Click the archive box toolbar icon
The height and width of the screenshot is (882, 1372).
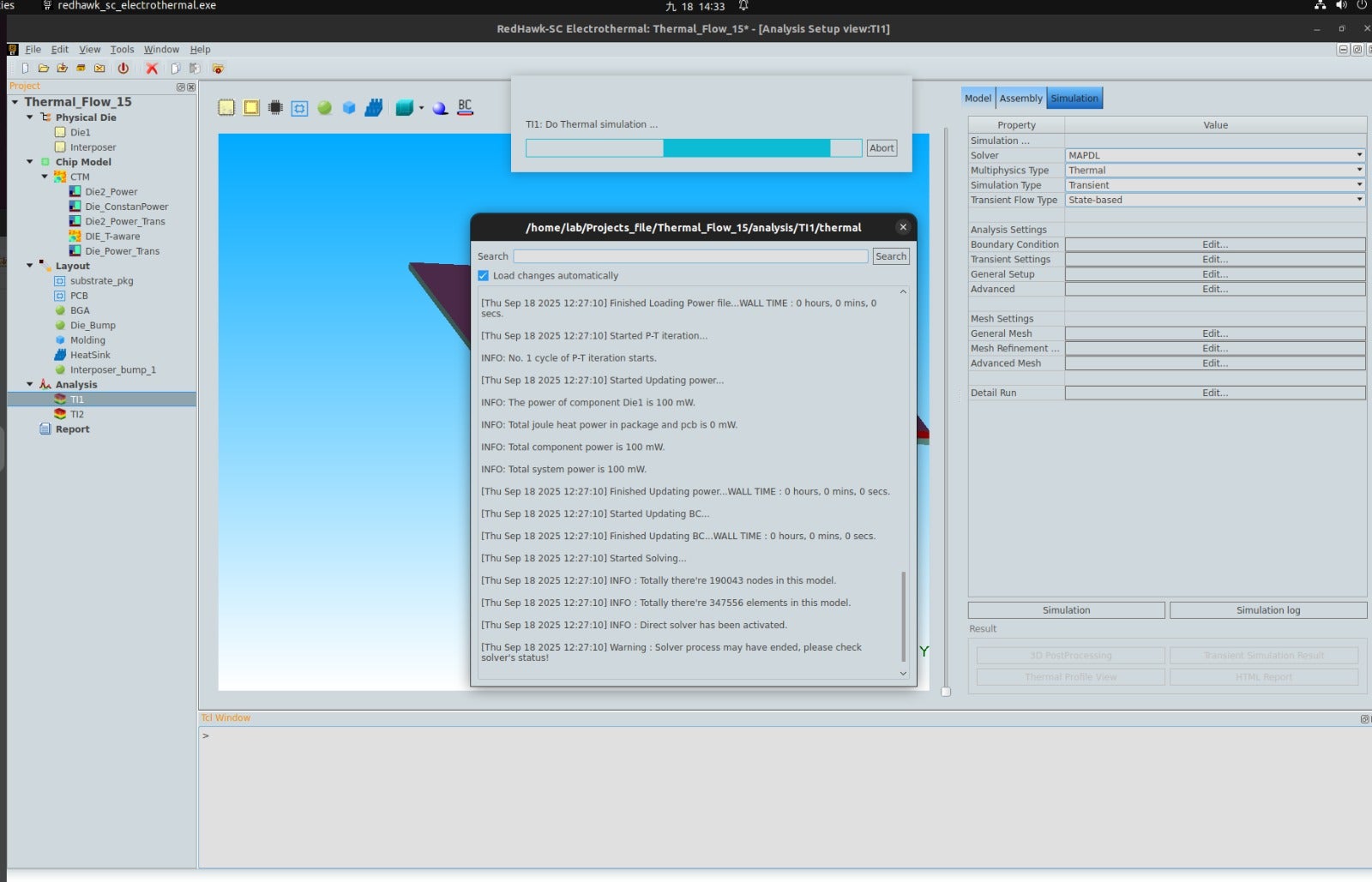pos(81,69)
